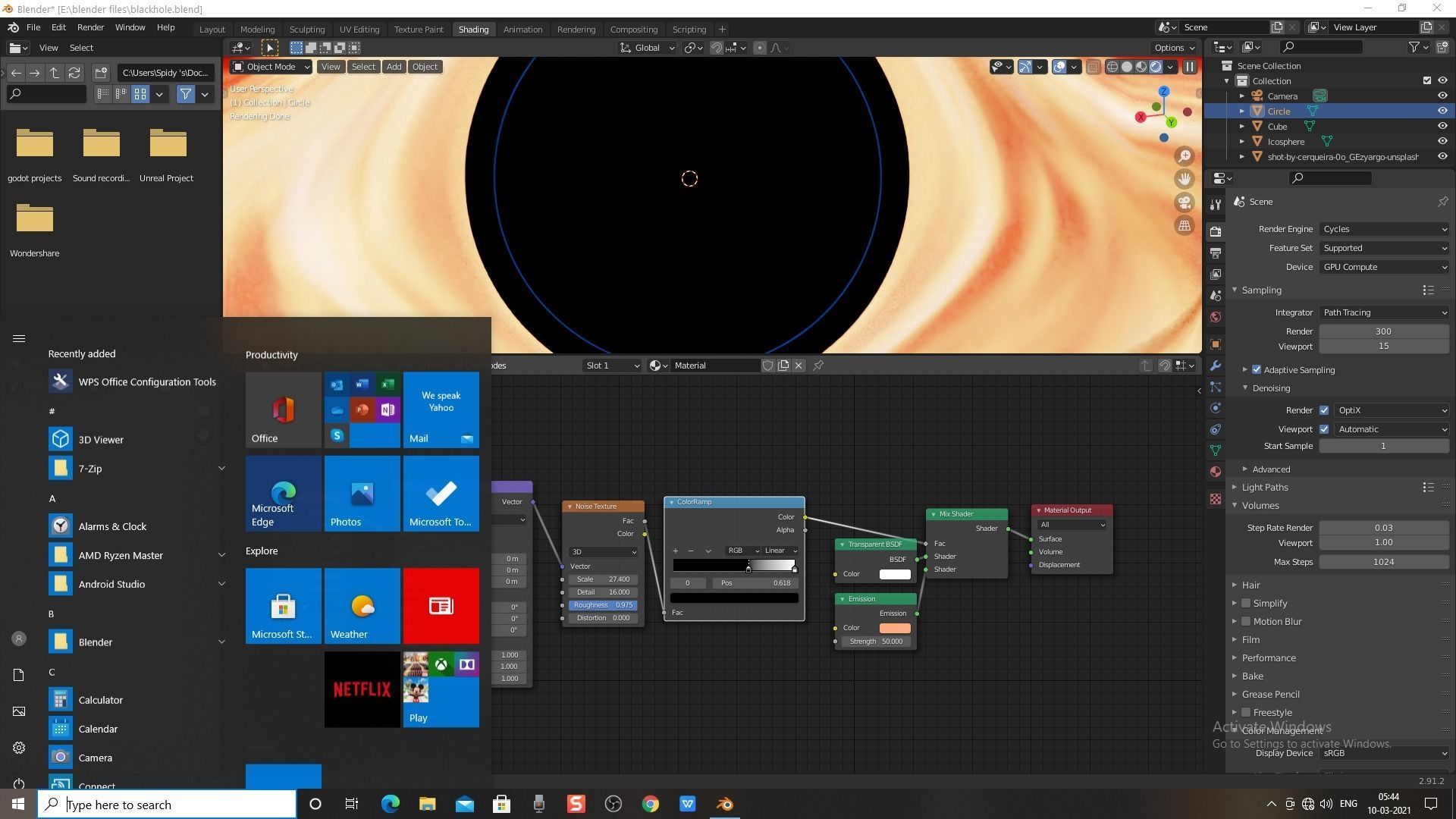Switch to material preview shading
Screen dimensions: 1456x819
click(x=1141, y=67)
